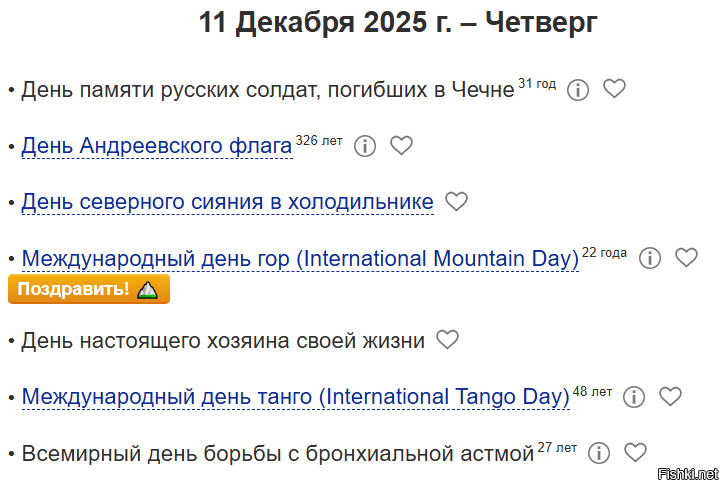Heart the День северного сияния в холодильнике entry
This screenshot has width=724, height=486.
click(x=456, y=202)
